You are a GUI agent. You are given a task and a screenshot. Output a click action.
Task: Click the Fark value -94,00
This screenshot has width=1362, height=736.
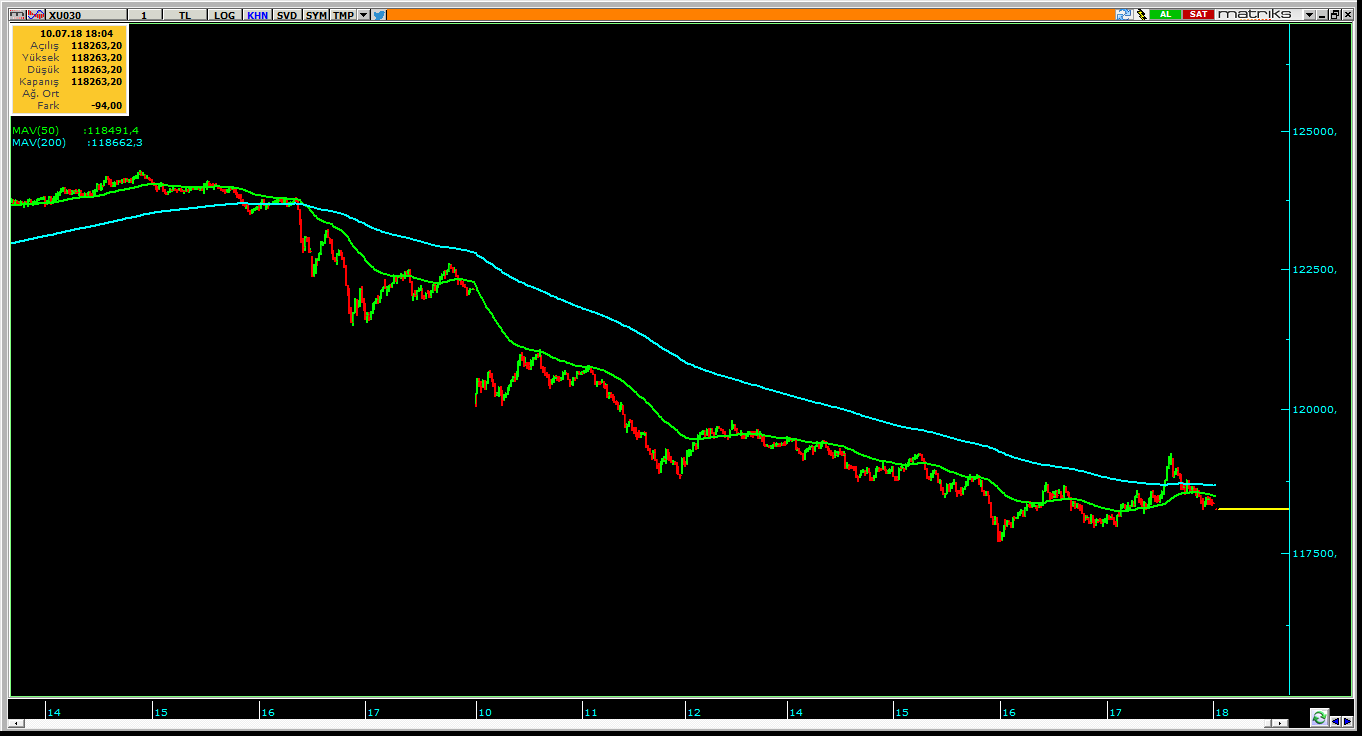(x=106, y=105)
